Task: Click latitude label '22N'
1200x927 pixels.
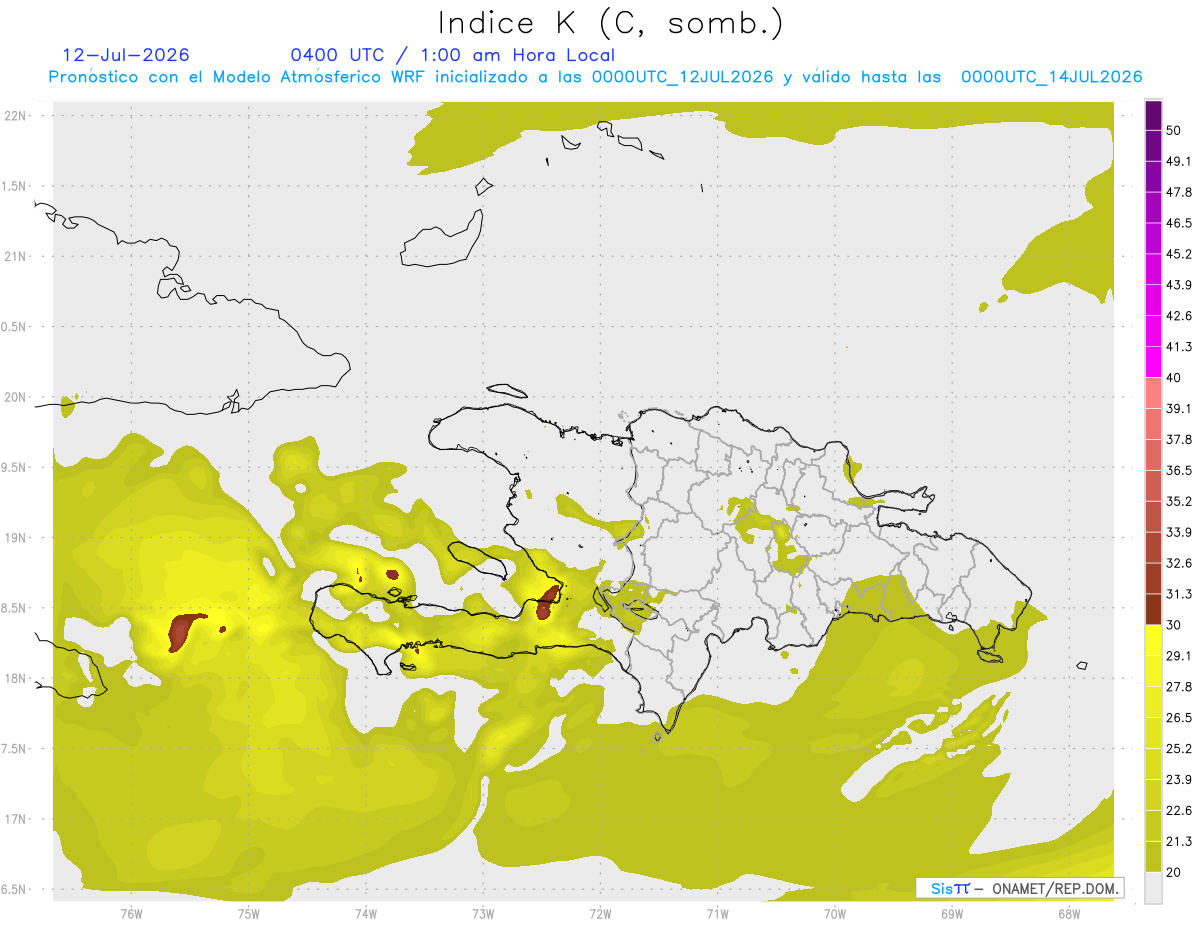Action: [15, 116]
